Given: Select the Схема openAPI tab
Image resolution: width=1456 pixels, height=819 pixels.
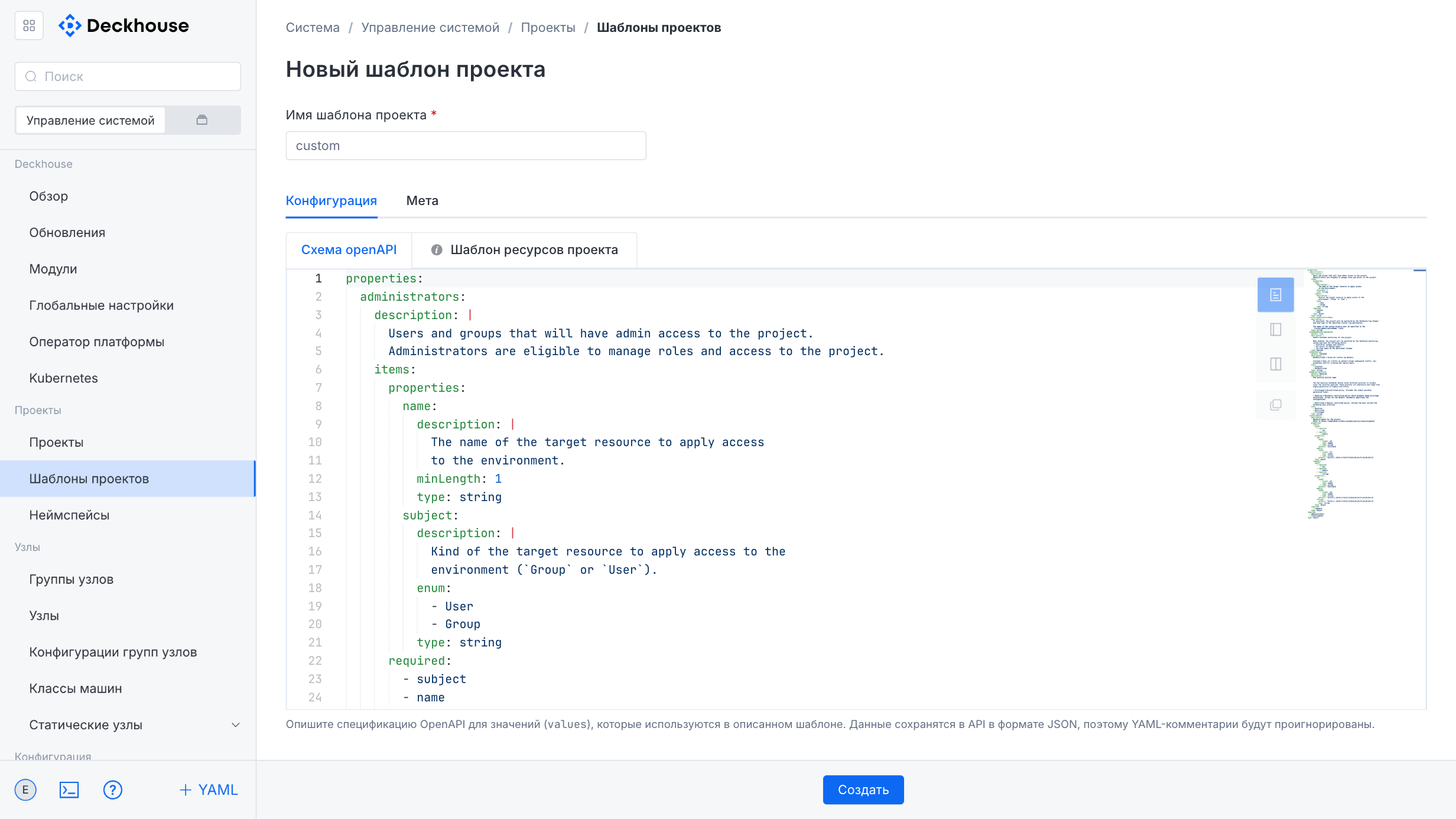Looking at the screenshot, I should point(349,250).
